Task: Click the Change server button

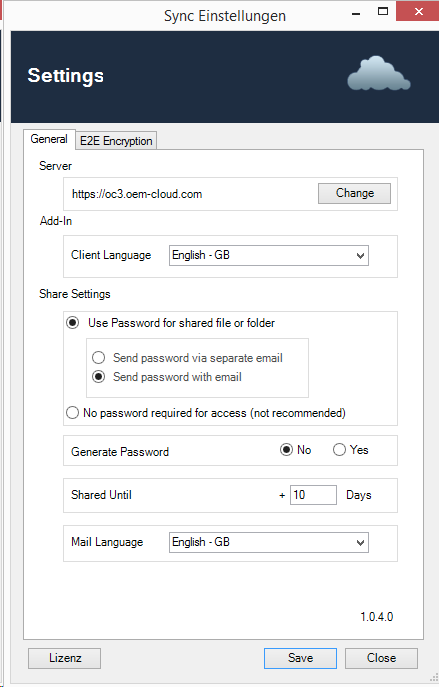Action: 354,193
